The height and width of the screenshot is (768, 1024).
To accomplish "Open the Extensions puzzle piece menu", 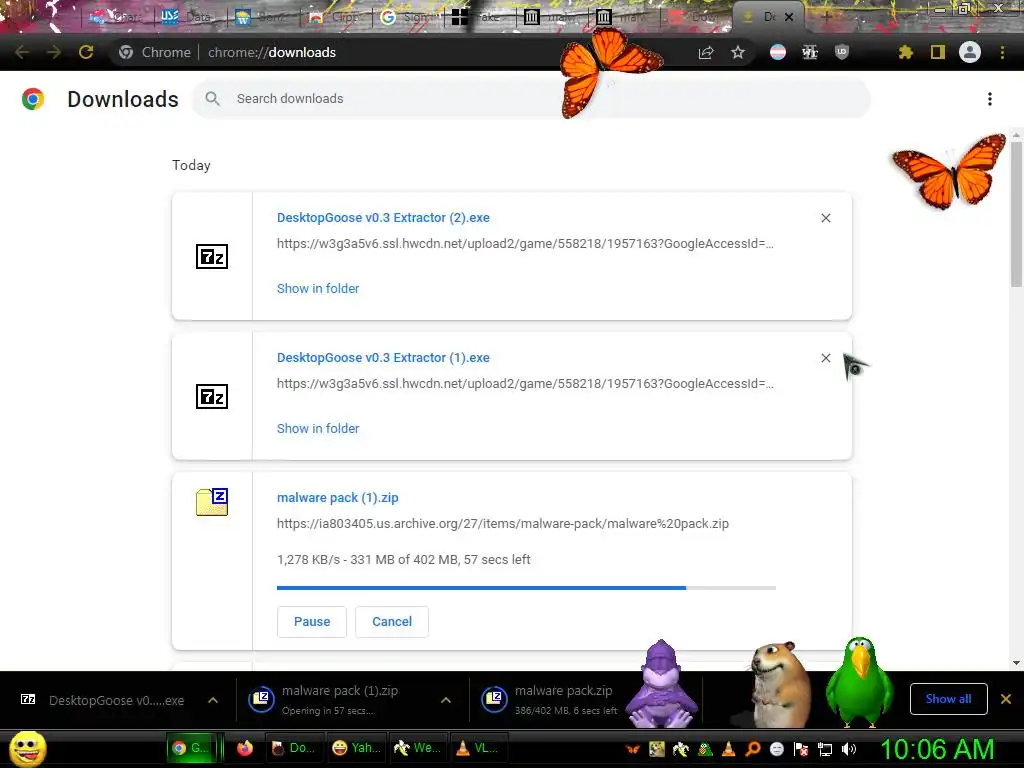I will tap(906, 52).
